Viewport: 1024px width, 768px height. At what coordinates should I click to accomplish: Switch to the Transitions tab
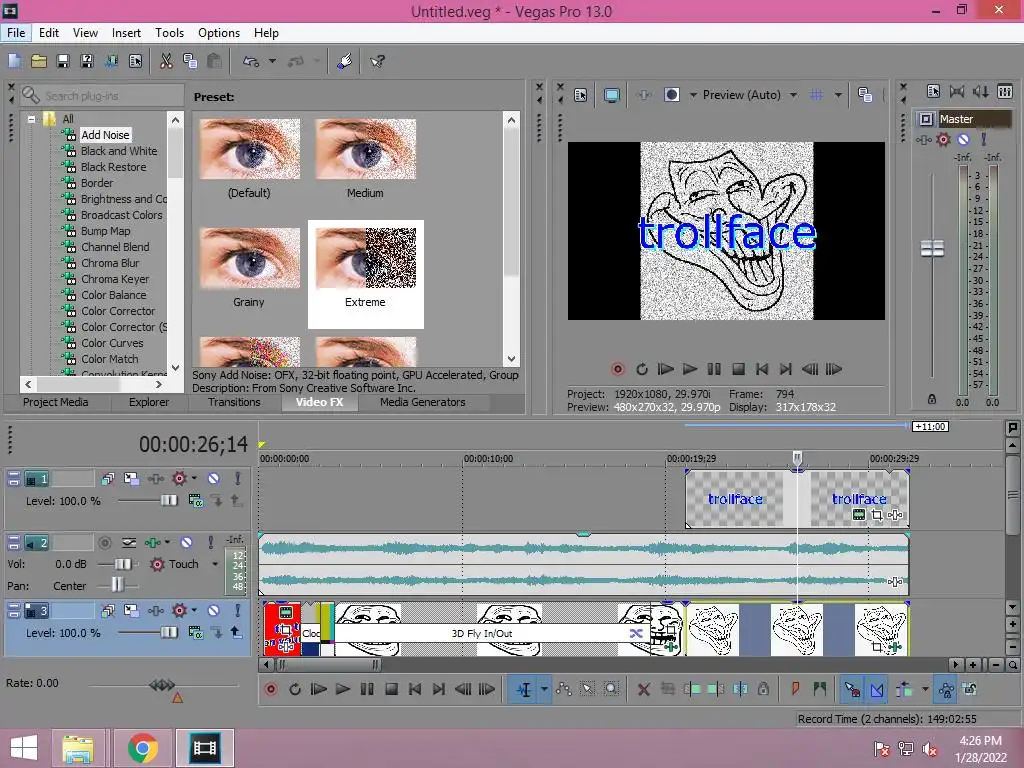234,402
